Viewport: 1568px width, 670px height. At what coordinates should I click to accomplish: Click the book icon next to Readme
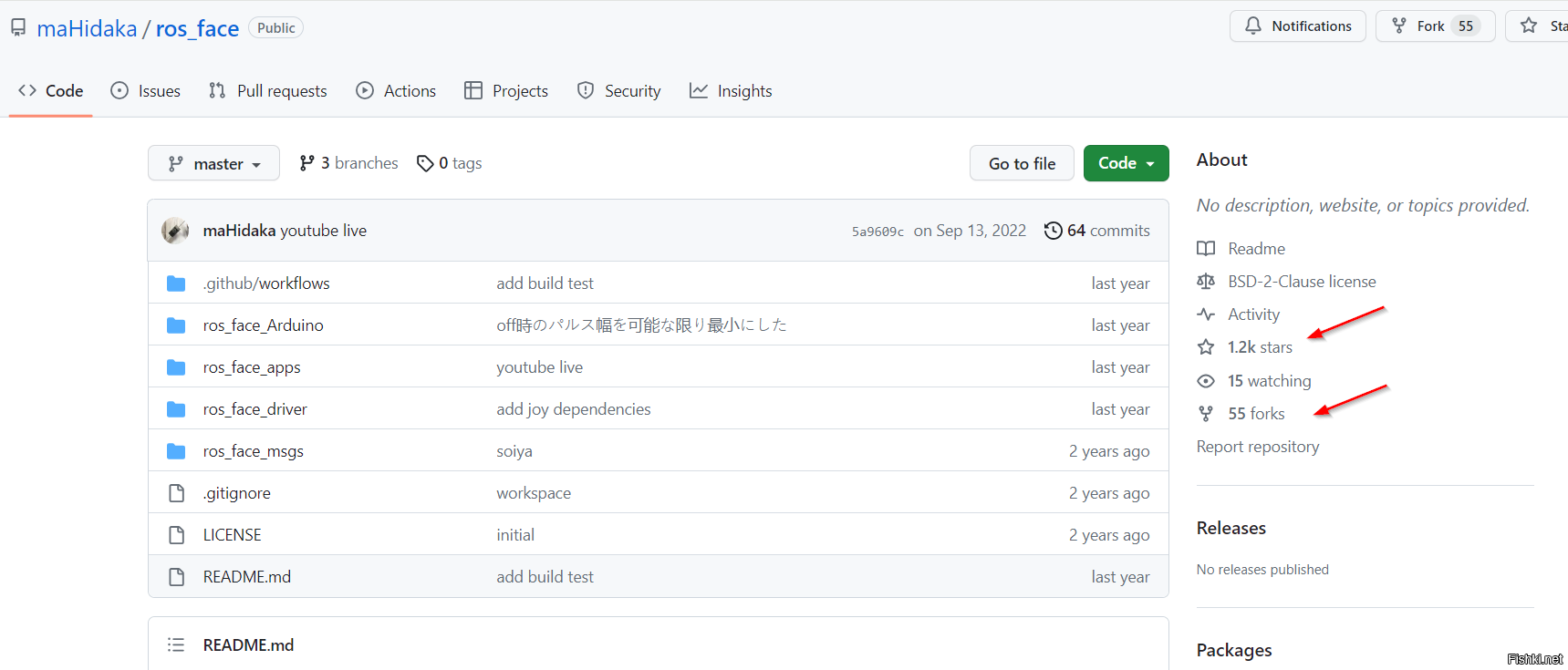pos(1206,249)
